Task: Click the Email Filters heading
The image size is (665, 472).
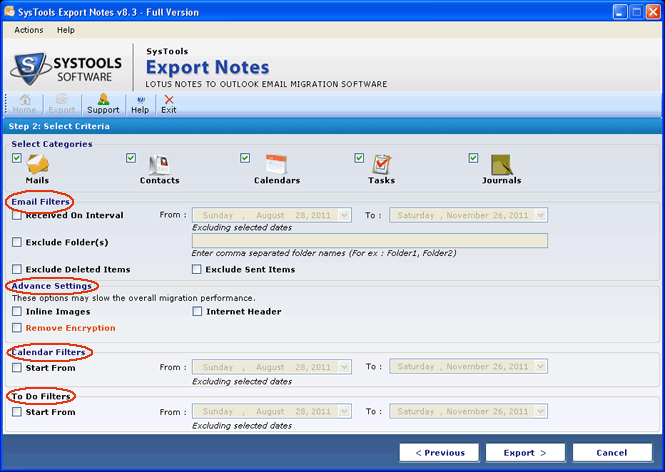Action: (x=40, y=202)
